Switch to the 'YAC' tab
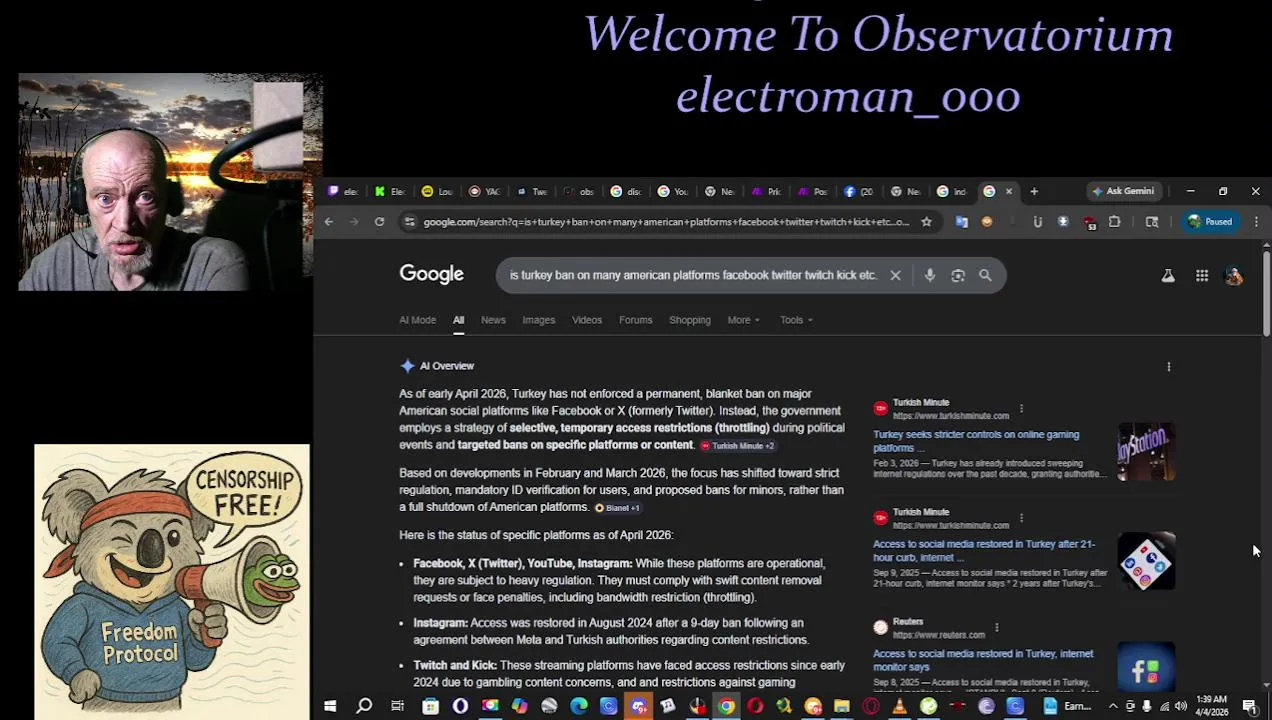1272x720 pixels. tap(484, 191)
